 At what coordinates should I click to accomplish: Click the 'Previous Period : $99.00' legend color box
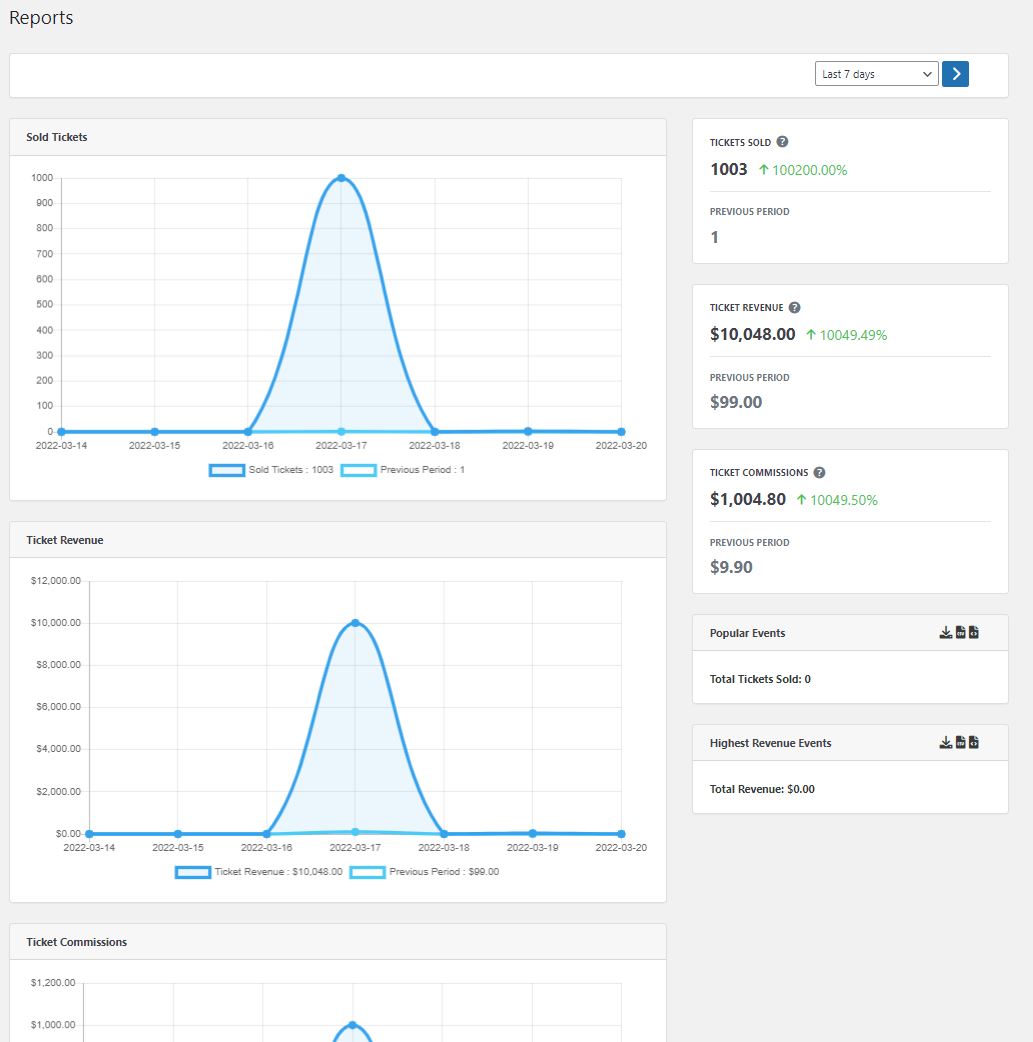click(368, 872)
